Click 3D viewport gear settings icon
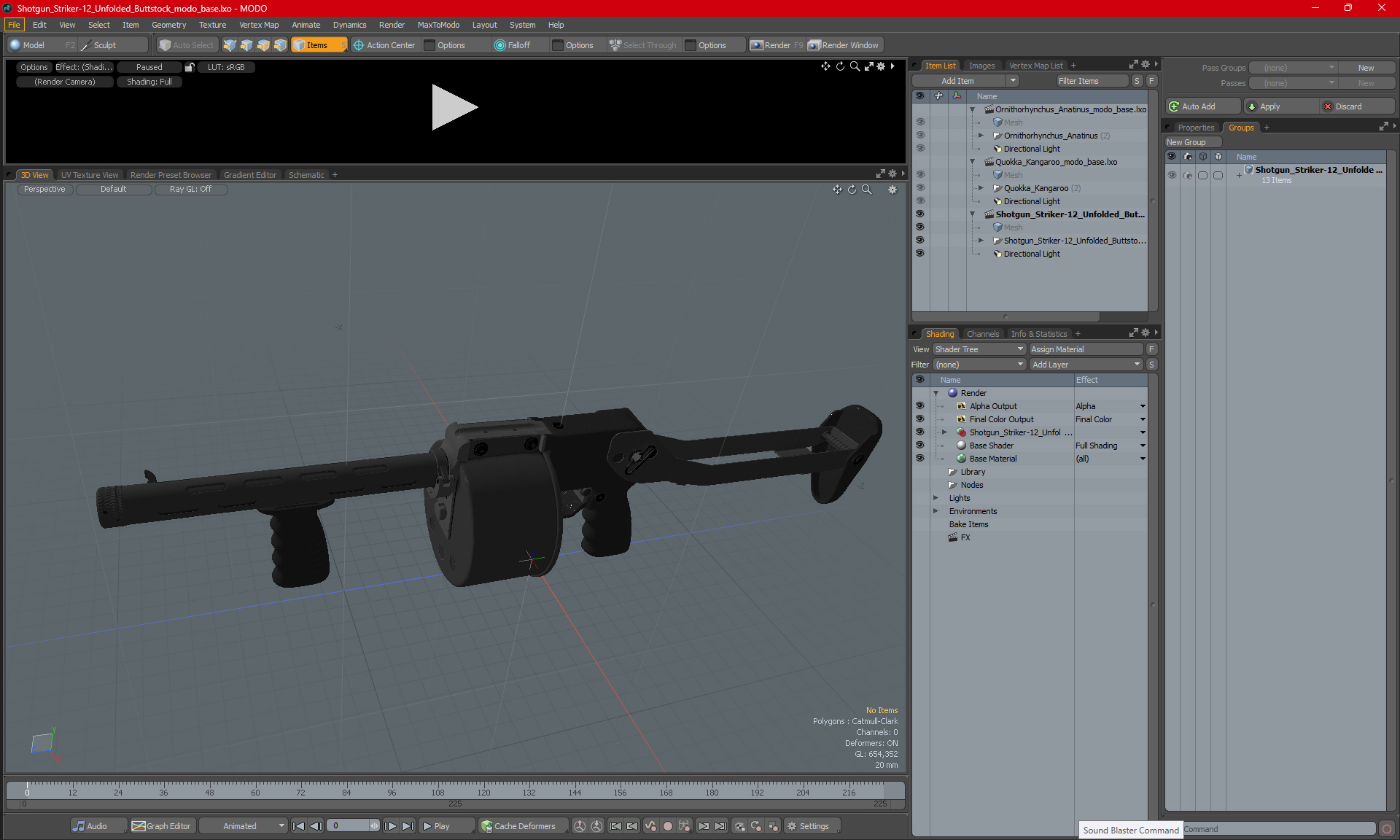1400x840 pixels. pyautogui.click(x=892, y=190)
